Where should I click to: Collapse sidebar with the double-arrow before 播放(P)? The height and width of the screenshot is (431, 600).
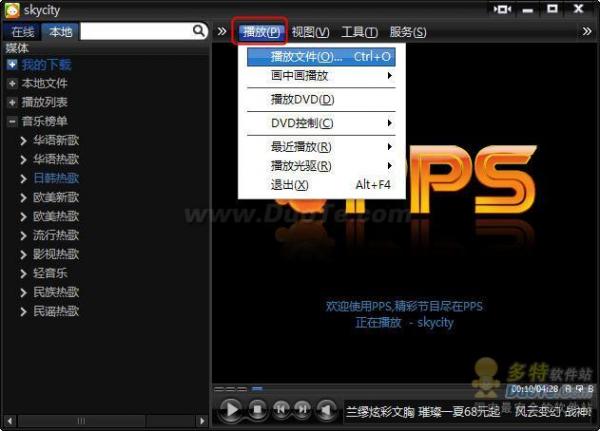(222, 31)
